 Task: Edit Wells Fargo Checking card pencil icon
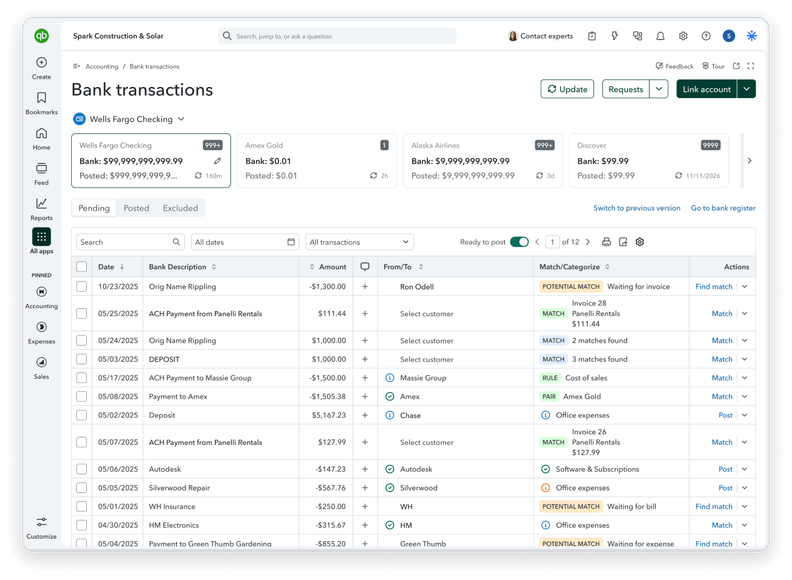[217, 161]
